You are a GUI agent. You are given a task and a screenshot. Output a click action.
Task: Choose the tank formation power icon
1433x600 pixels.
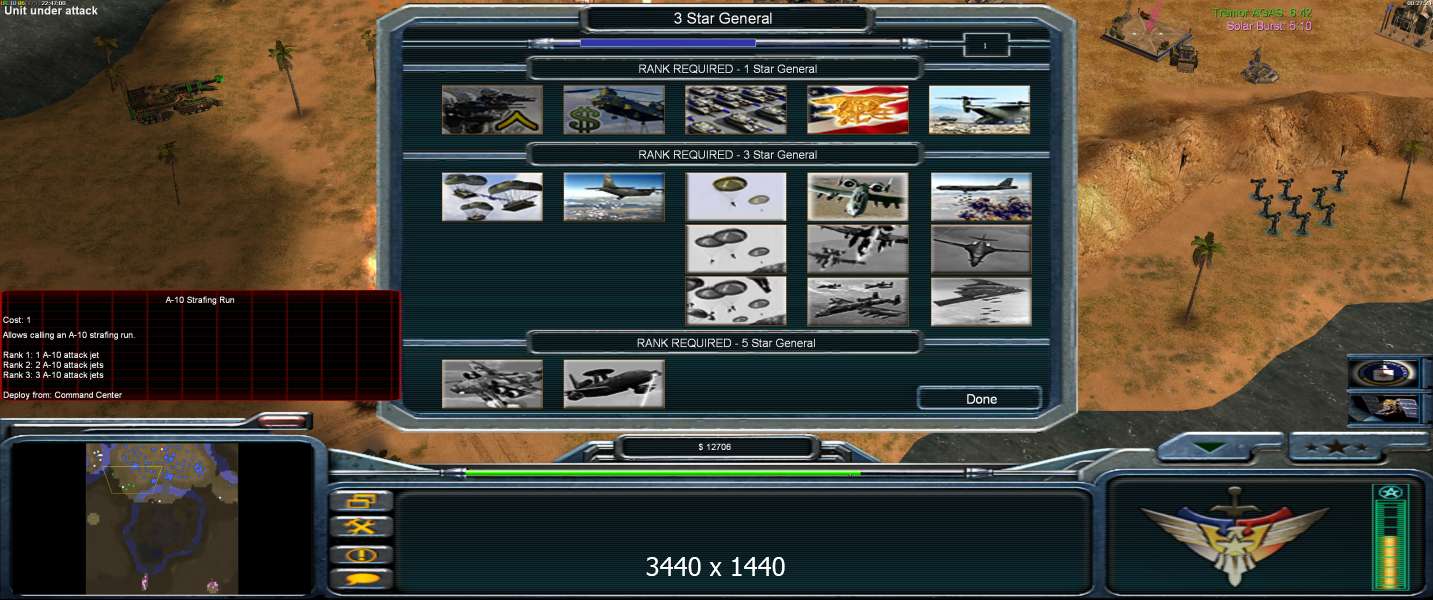click(x=736, y=110)
